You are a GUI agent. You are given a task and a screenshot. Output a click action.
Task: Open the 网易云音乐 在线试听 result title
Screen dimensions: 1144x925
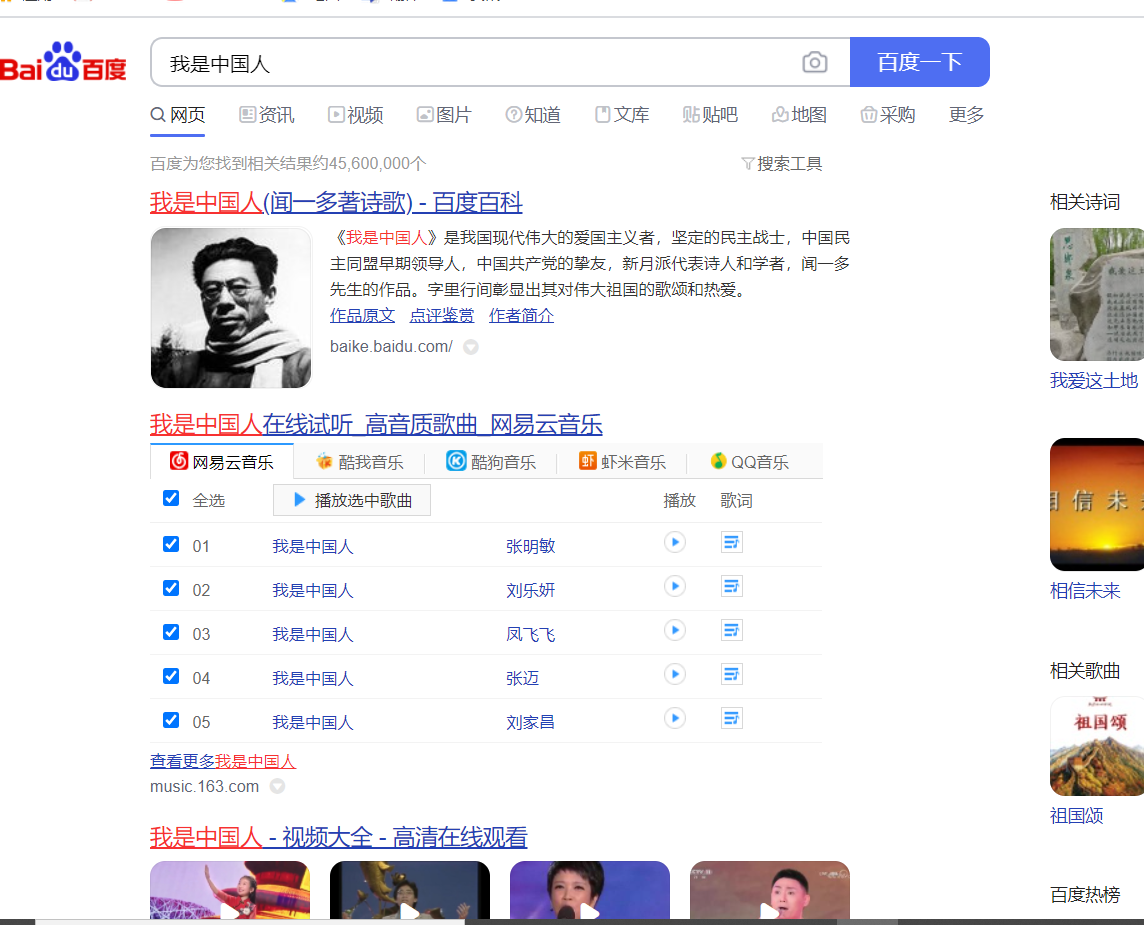376,425
